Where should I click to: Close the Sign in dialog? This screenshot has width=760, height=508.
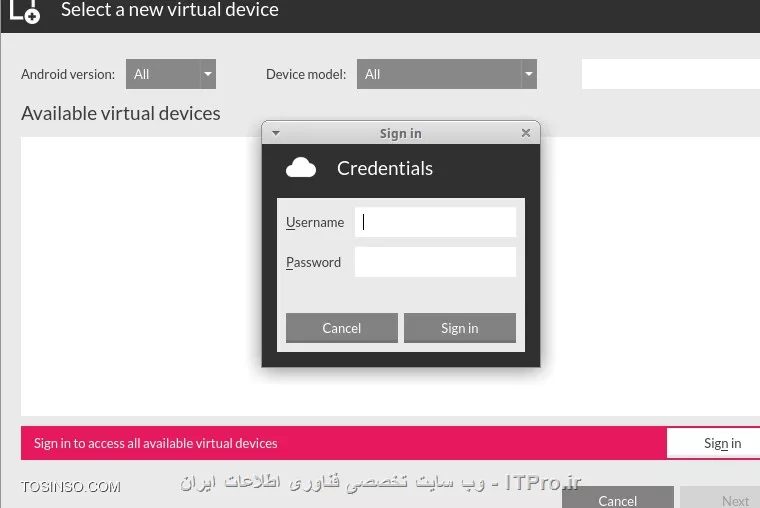point(526,133)
